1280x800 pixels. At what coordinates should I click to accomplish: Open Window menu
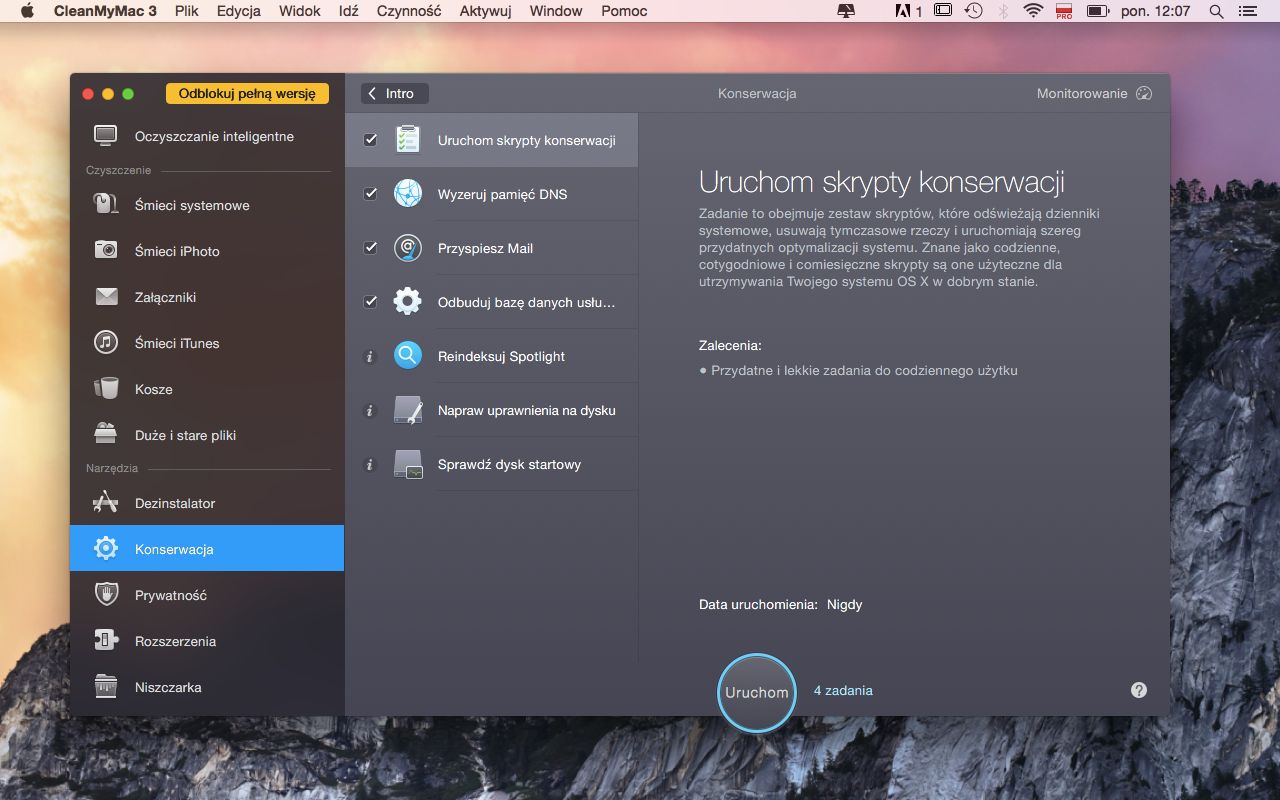click(x=556, y=11)
